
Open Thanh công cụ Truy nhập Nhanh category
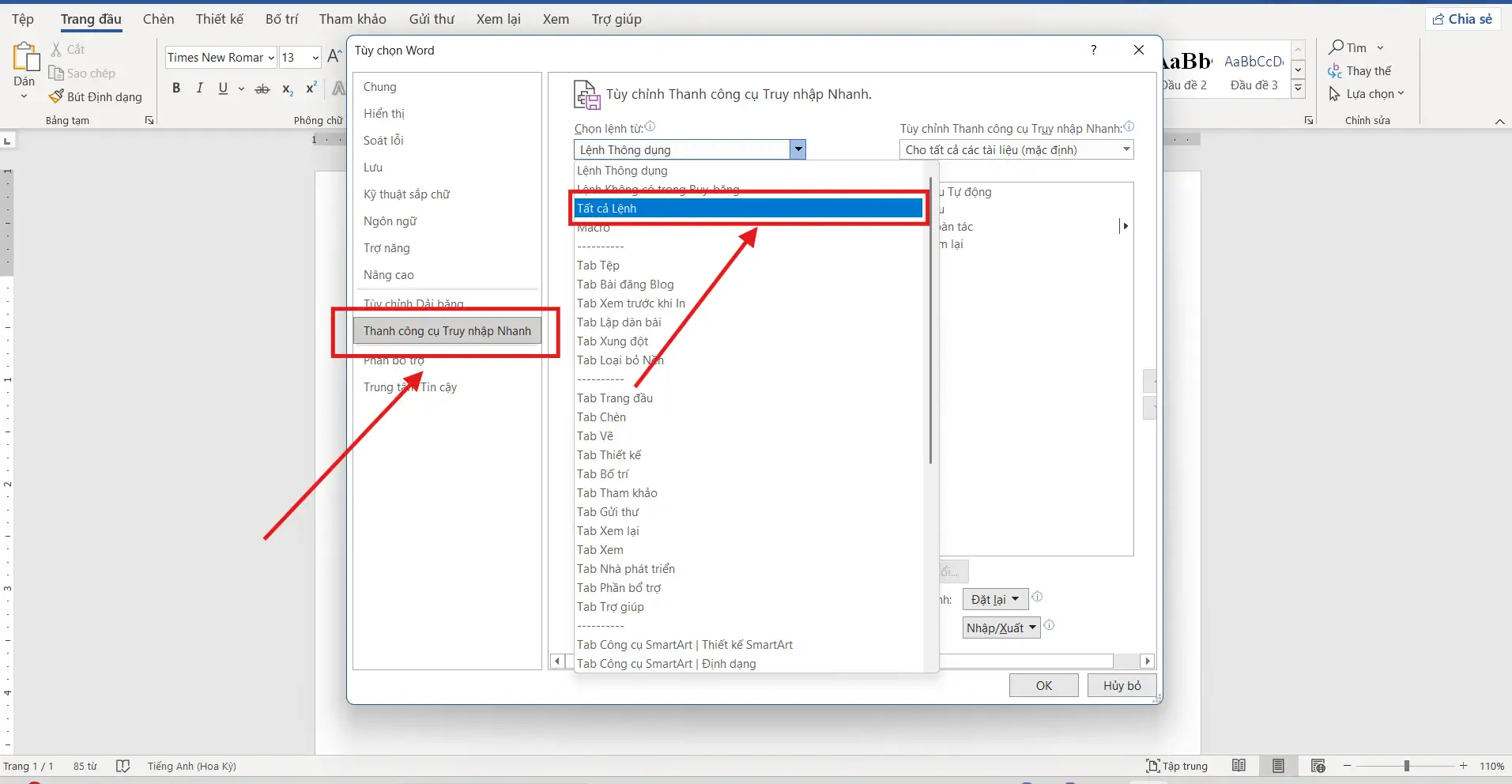click(x=447, y=331)
